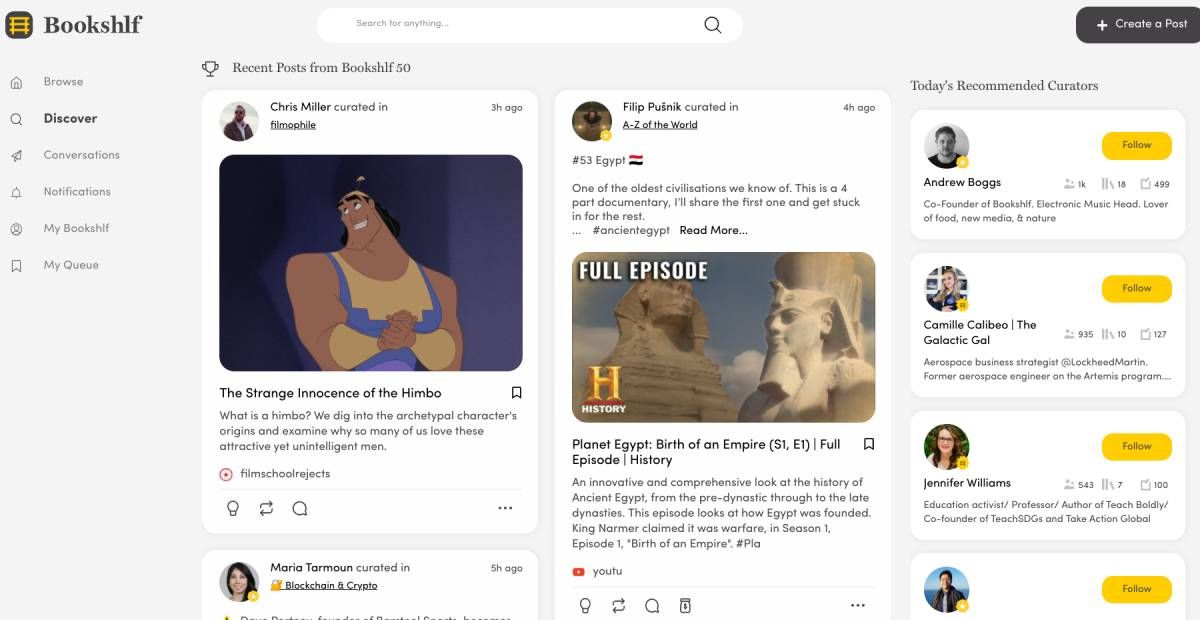Click the repost icon on Planet Egypt post
The width and height of the screenshot is (1200, 620).
(619, 605)
